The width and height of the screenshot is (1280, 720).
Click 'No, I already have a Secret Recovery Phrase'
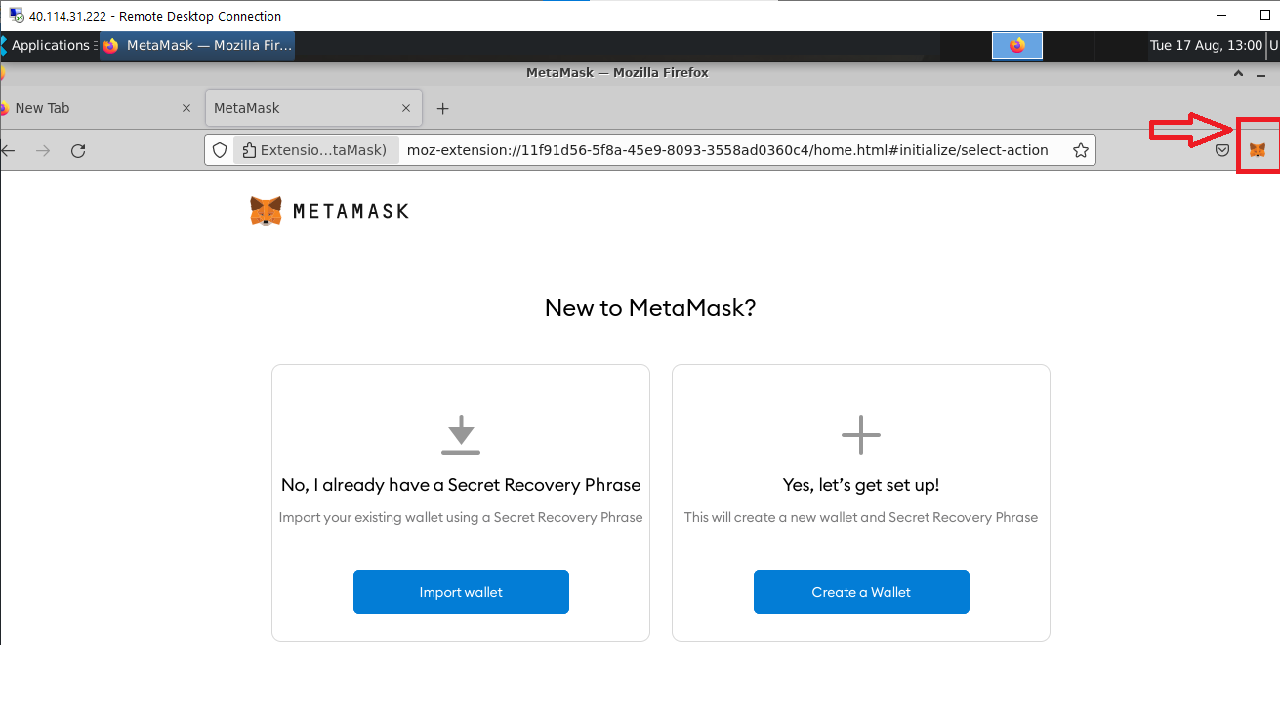pyautogui.click(x=461, y=485)
